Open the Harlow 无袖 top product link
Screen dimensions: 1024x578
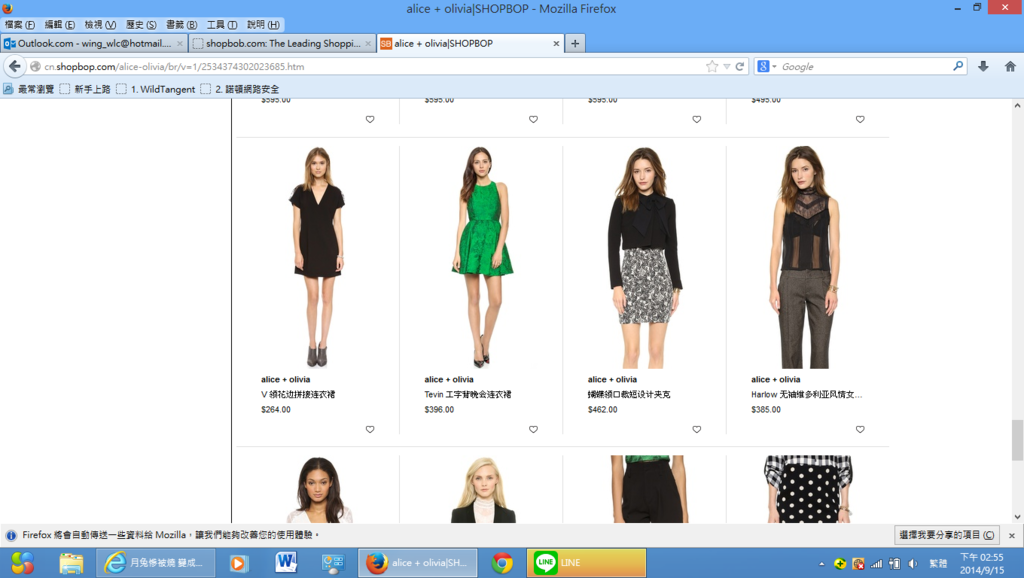[x=807, y=394]
